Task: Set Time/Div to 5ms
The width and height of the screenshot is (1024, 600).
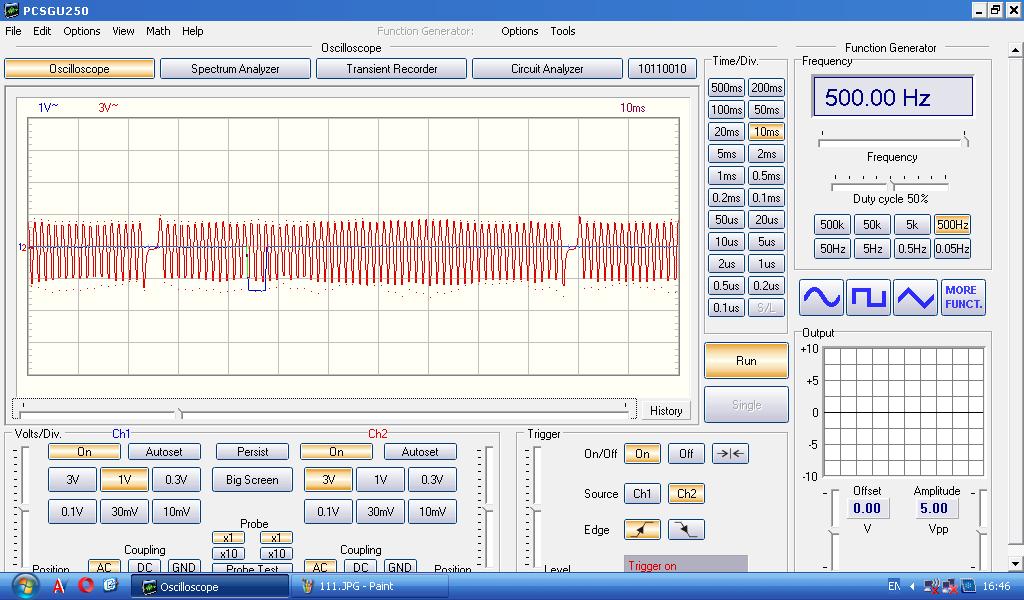Action: [x=726, y=154]
